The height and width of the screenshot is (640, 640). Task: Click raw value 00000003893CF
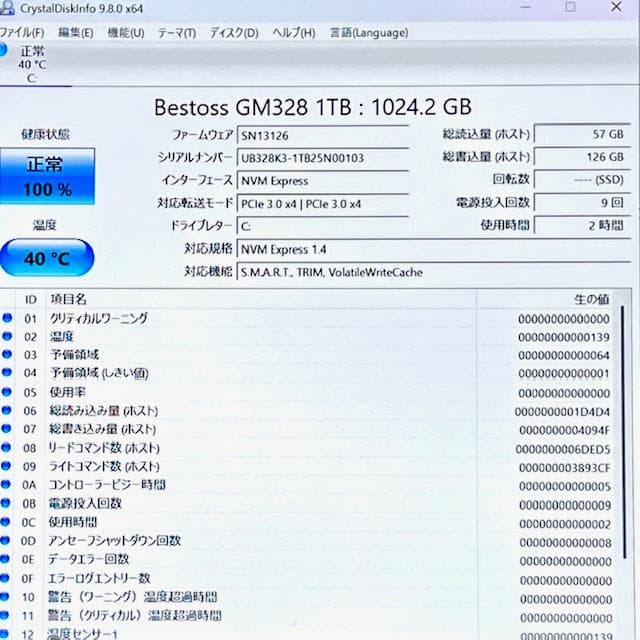[565, 468]
